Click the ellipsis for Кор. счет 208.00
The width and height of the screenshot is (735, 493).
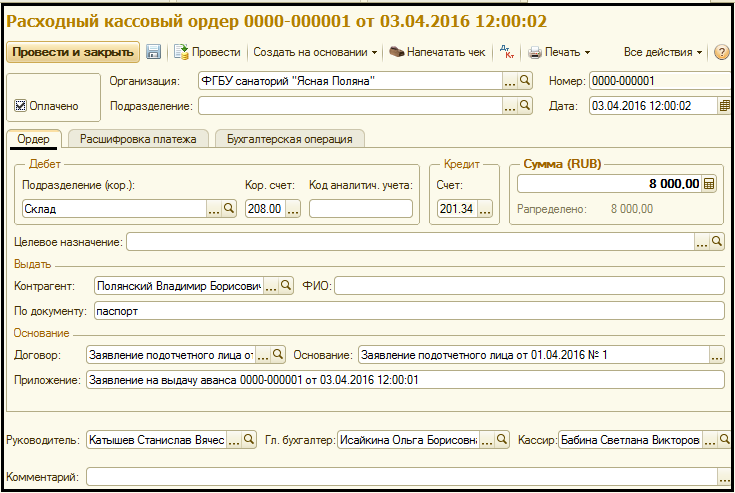(293, 209)
